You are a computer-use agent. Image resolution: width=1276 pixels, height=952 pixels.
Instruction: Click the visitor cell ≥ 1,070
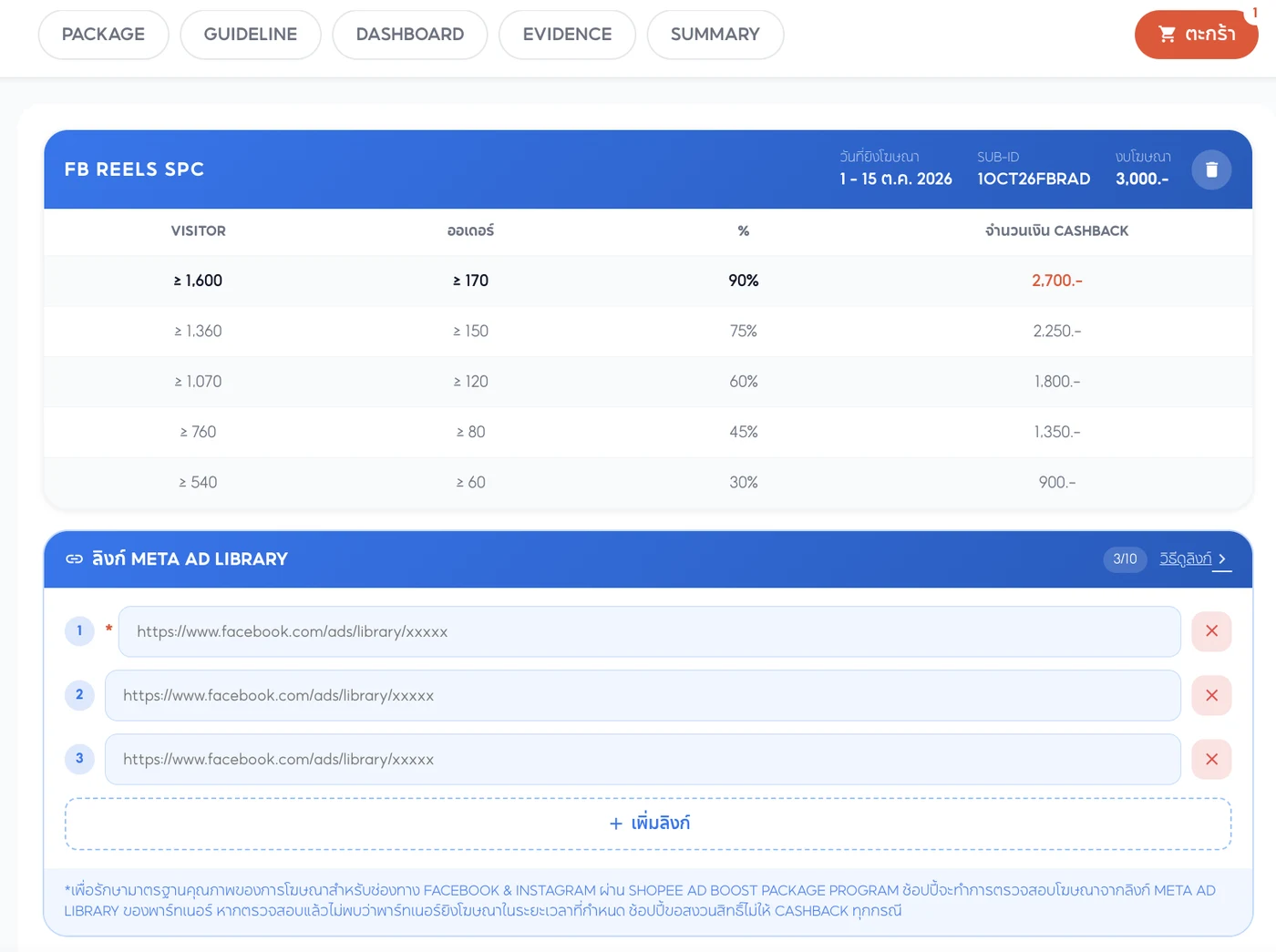(x=198, y=382)
